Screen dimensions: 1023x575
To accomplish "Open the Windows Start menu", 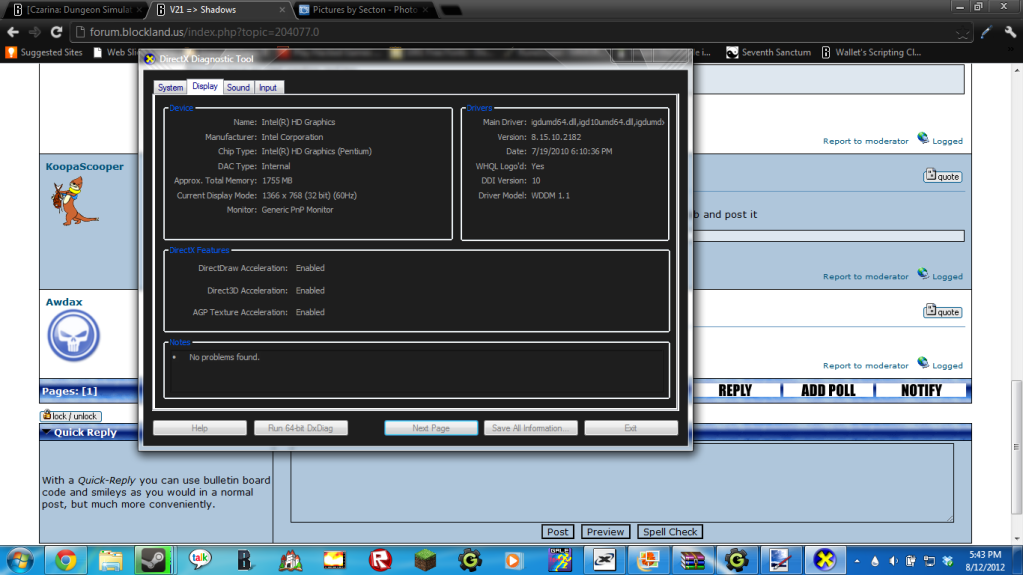I will tap(20, 560).
